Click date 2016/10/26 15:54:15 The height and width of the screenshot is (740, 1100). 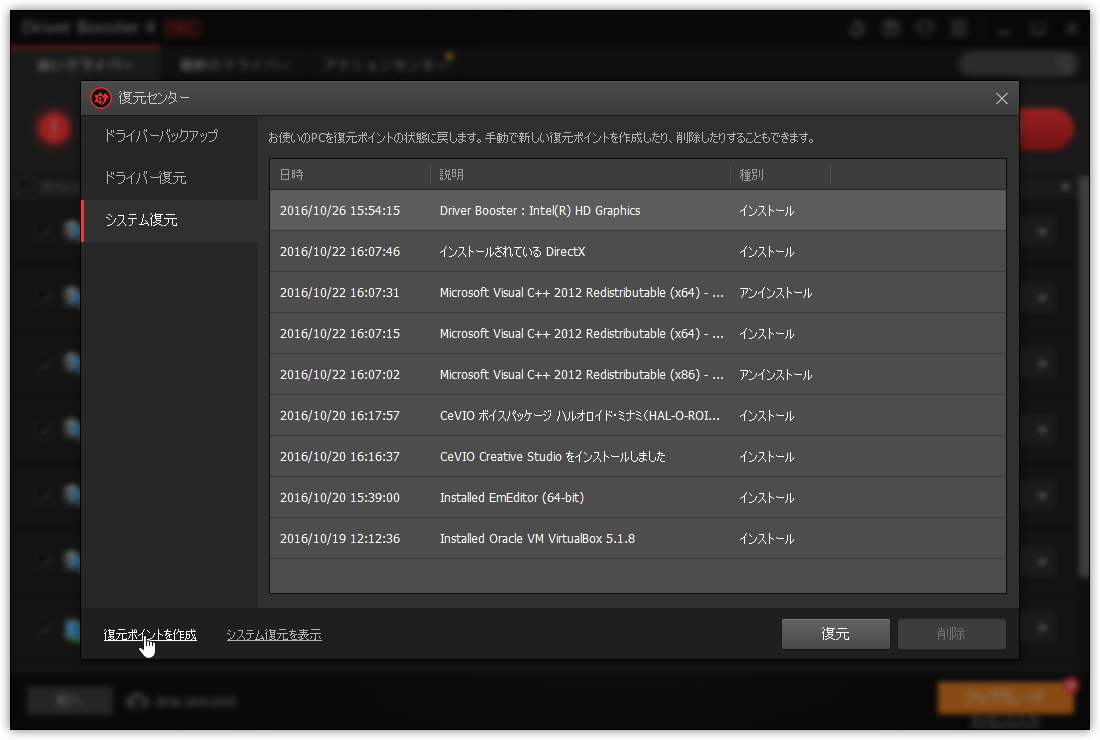(340, 210)
